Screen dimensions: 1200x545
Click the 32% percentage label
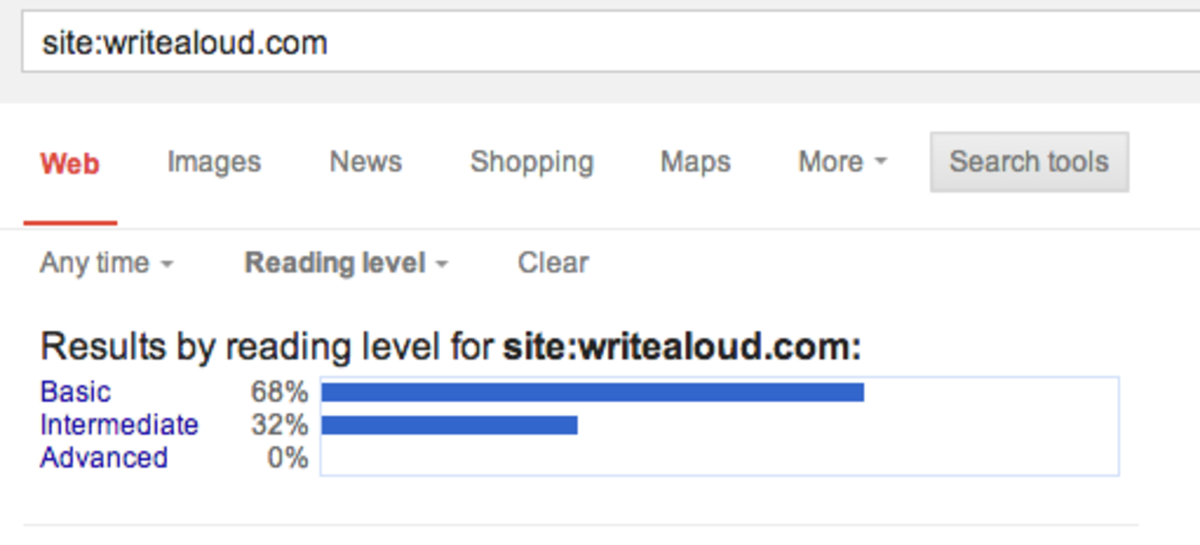(x=279, y=425)
